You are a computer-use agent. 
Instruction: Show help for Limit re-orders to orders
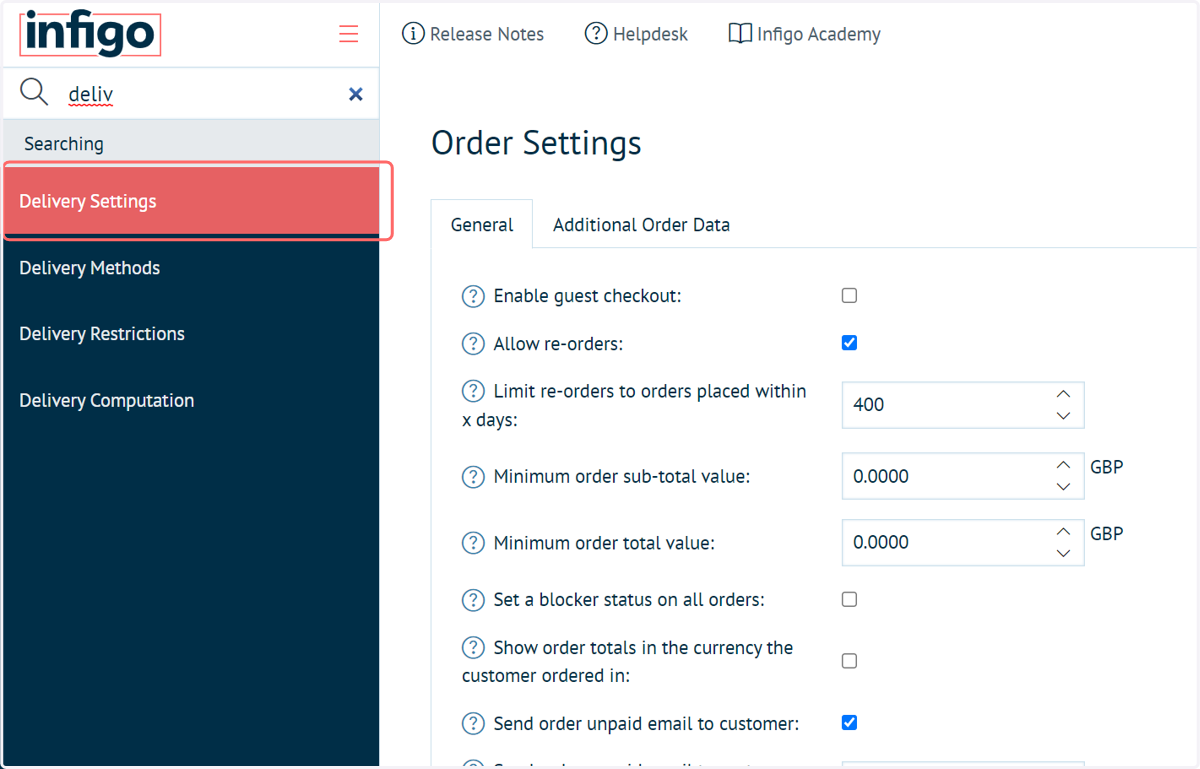click(x=473, y=391)
